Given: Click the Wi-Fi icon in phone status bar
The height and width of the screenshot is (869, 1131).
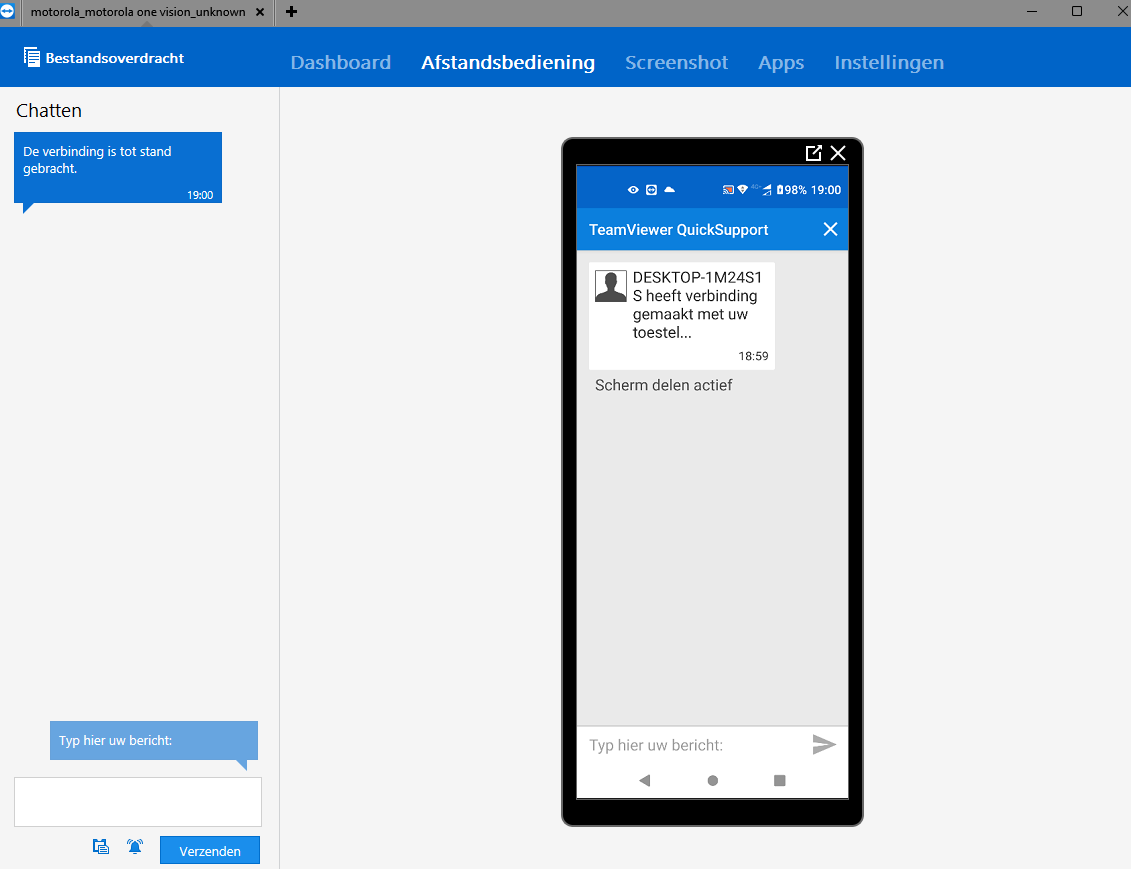Looking at the screenshot, I should click(742, 190).
